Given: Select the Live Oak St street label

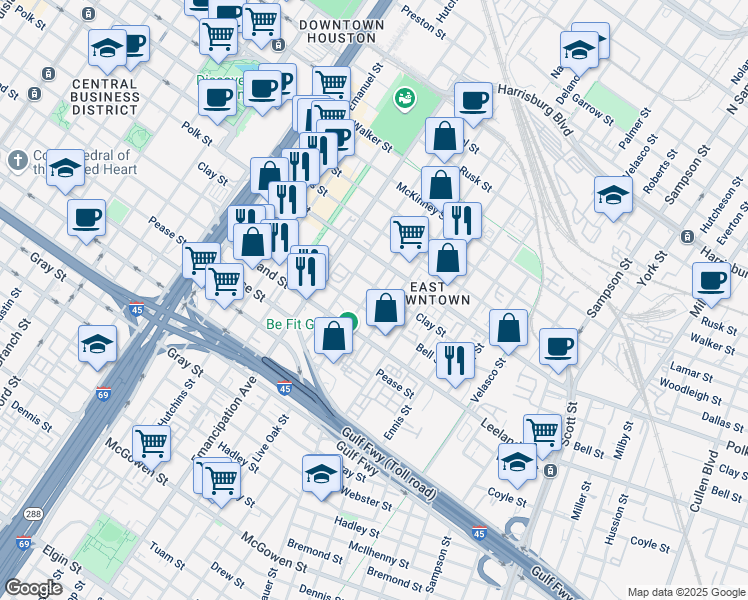Looking at the screenshot, I should pyautogui.click(x=270, y=438).
